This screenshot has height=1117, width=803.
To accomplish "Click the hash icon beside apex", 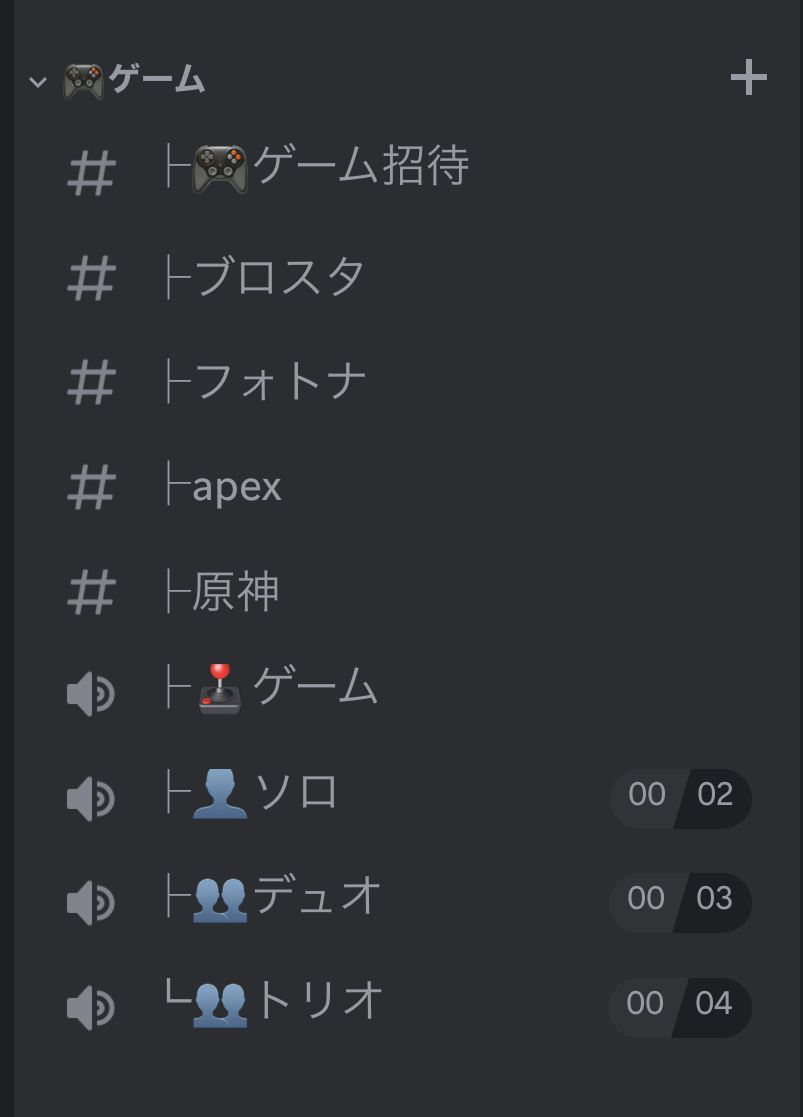I will [x=91, y=488].
